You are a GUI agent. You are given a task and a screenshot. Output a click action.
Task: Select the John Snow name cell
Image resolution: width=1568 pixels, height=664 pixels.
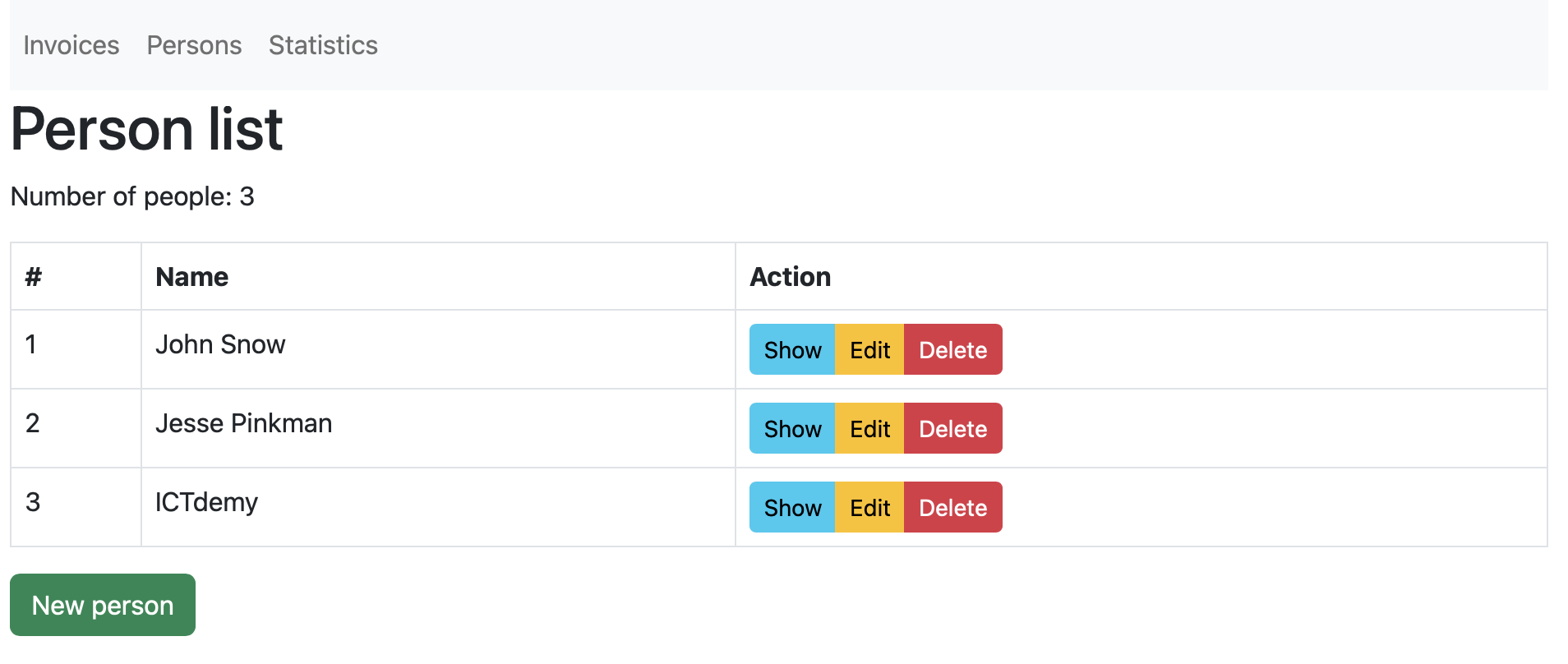[x=220, y=344]
